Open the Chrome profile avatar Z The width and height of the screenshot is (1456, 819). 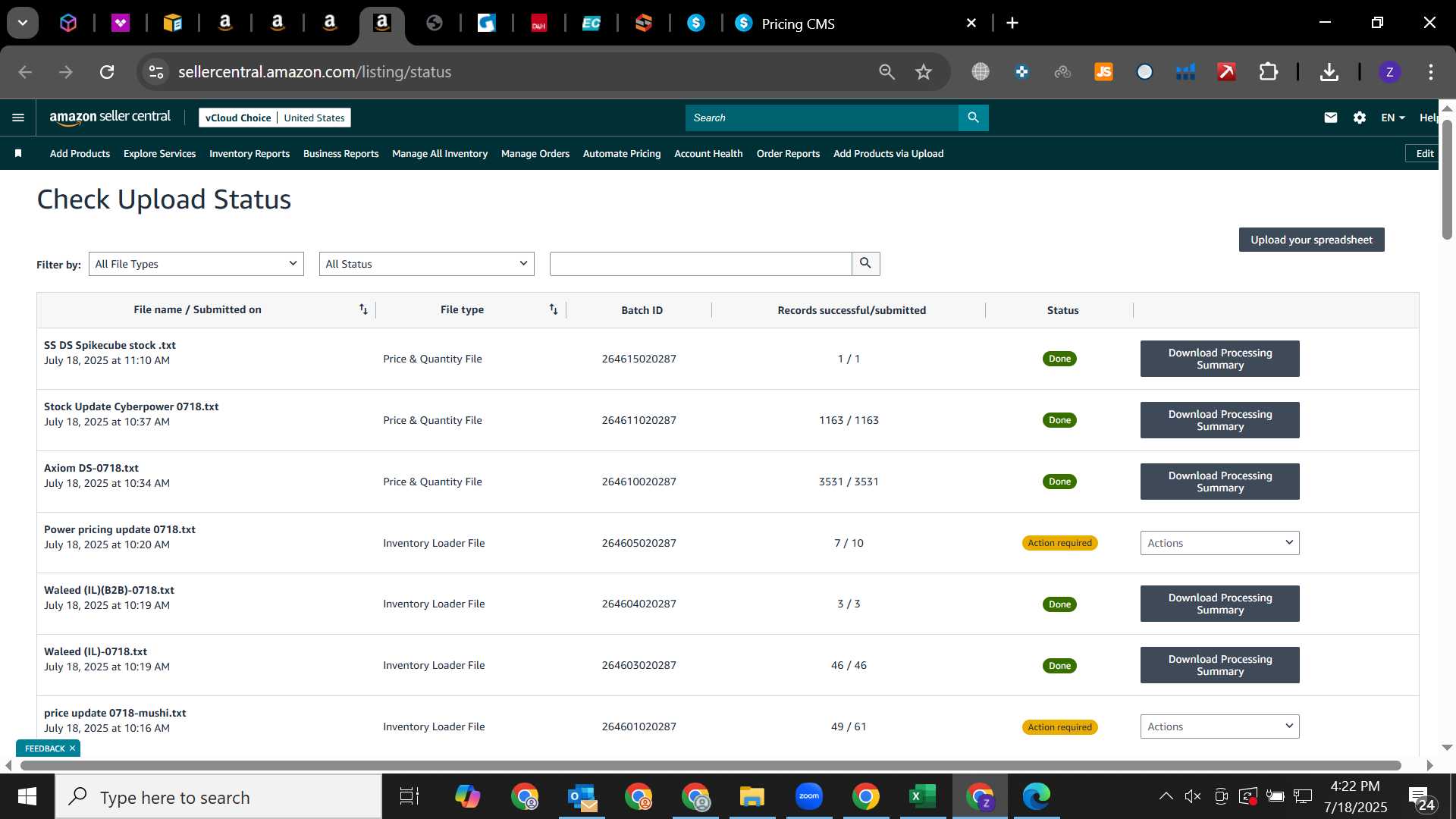(1389, 72)
